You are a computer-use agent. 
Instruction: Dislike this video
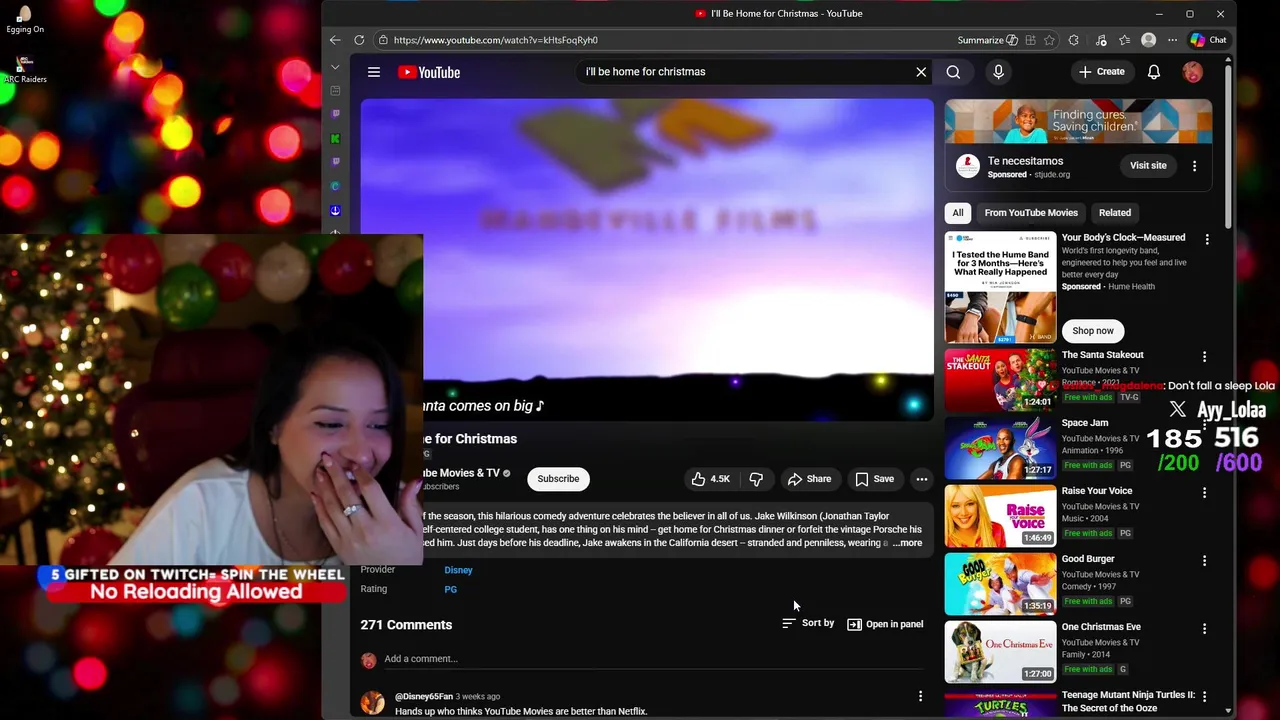[x=756, y=479]
